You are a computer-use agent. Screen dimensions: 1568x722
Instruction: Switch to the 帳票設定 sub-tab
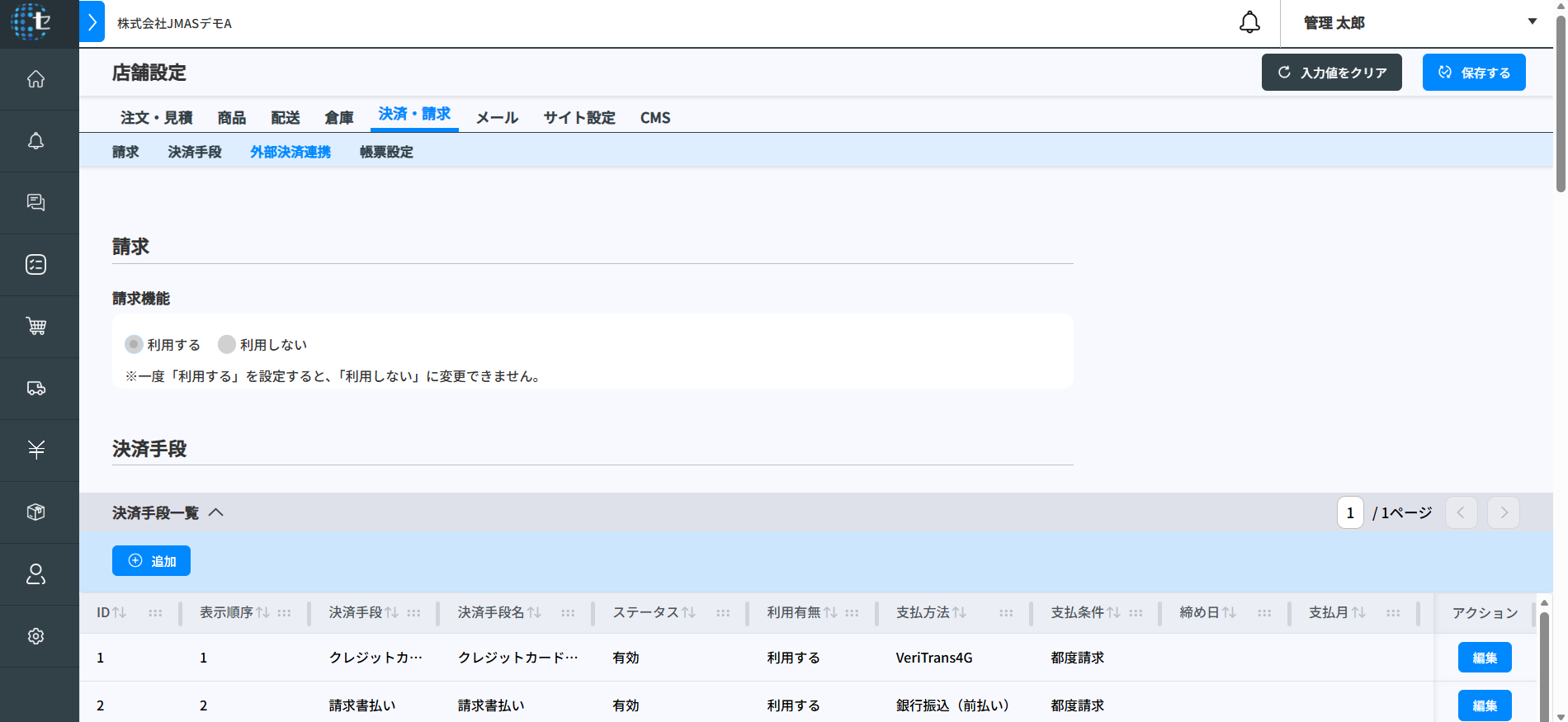point(386,152)
